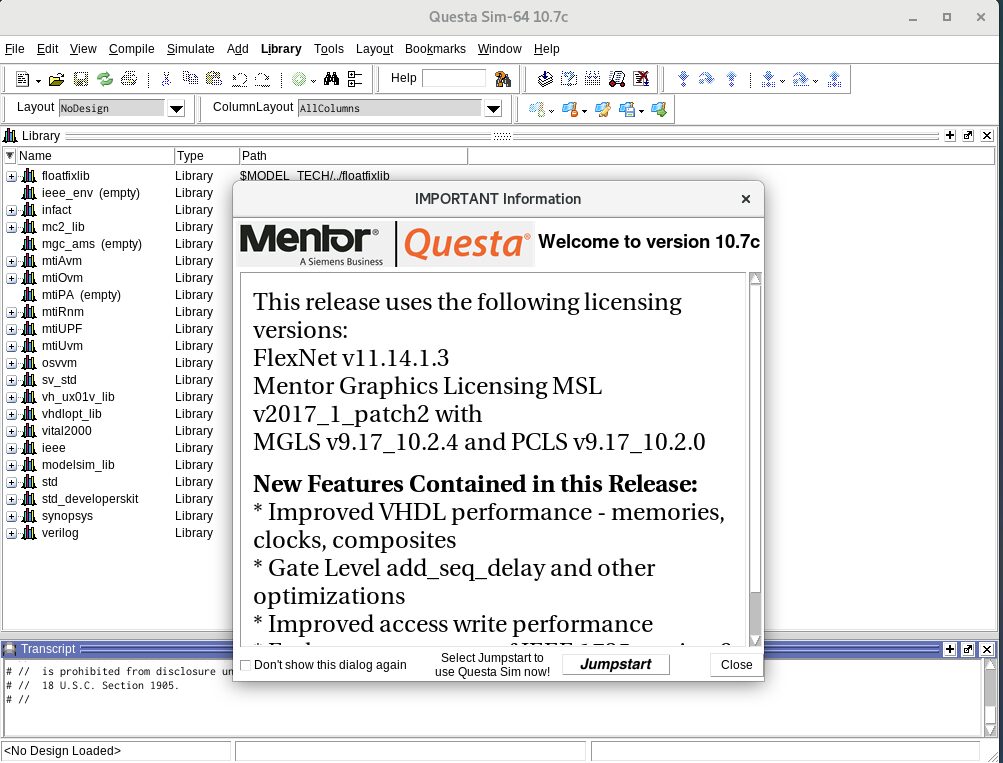Image resolution: width=1003 pixels, height=763 pixels.
Task: Expand the osvvm library node
Action: pyautogui.click(x=12, y=363)
